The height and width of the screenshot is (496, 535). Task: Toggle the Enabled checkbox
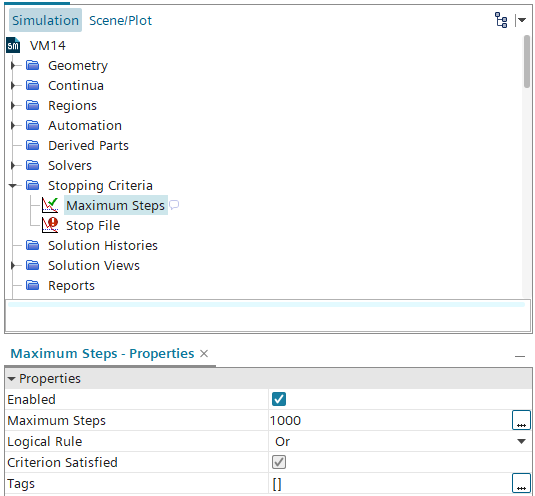pos(279,399)
